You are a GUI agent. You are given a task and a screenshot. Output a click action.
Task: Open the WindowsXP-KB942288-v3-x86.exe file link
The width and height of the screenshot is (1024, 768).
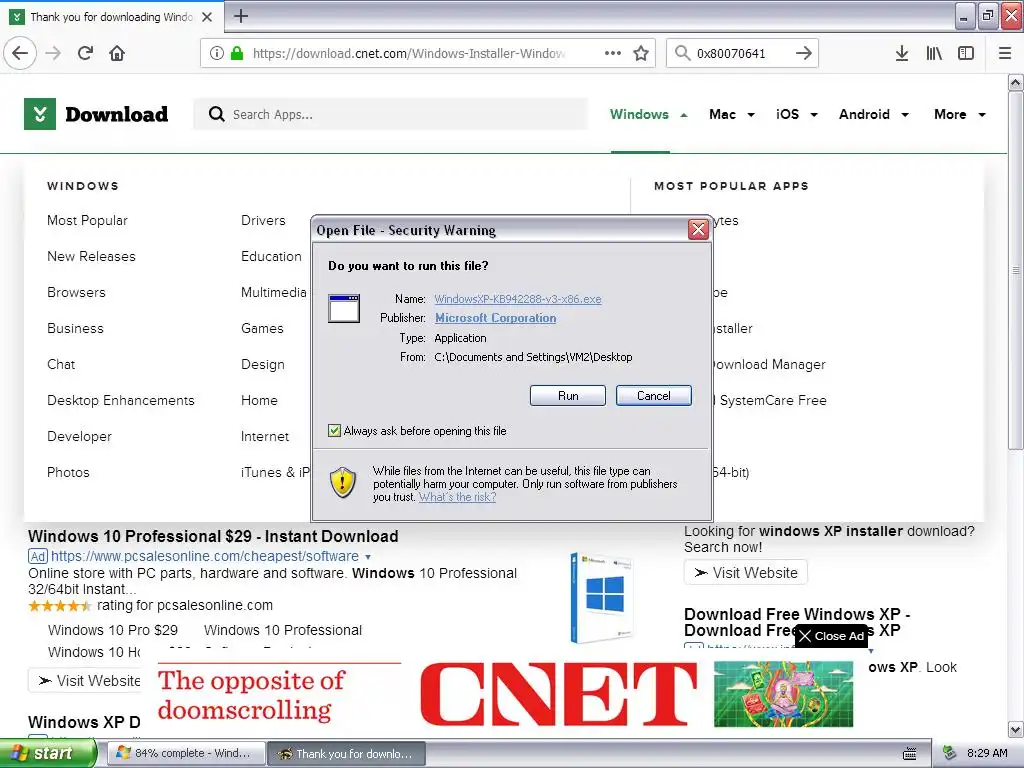(518, 299)
